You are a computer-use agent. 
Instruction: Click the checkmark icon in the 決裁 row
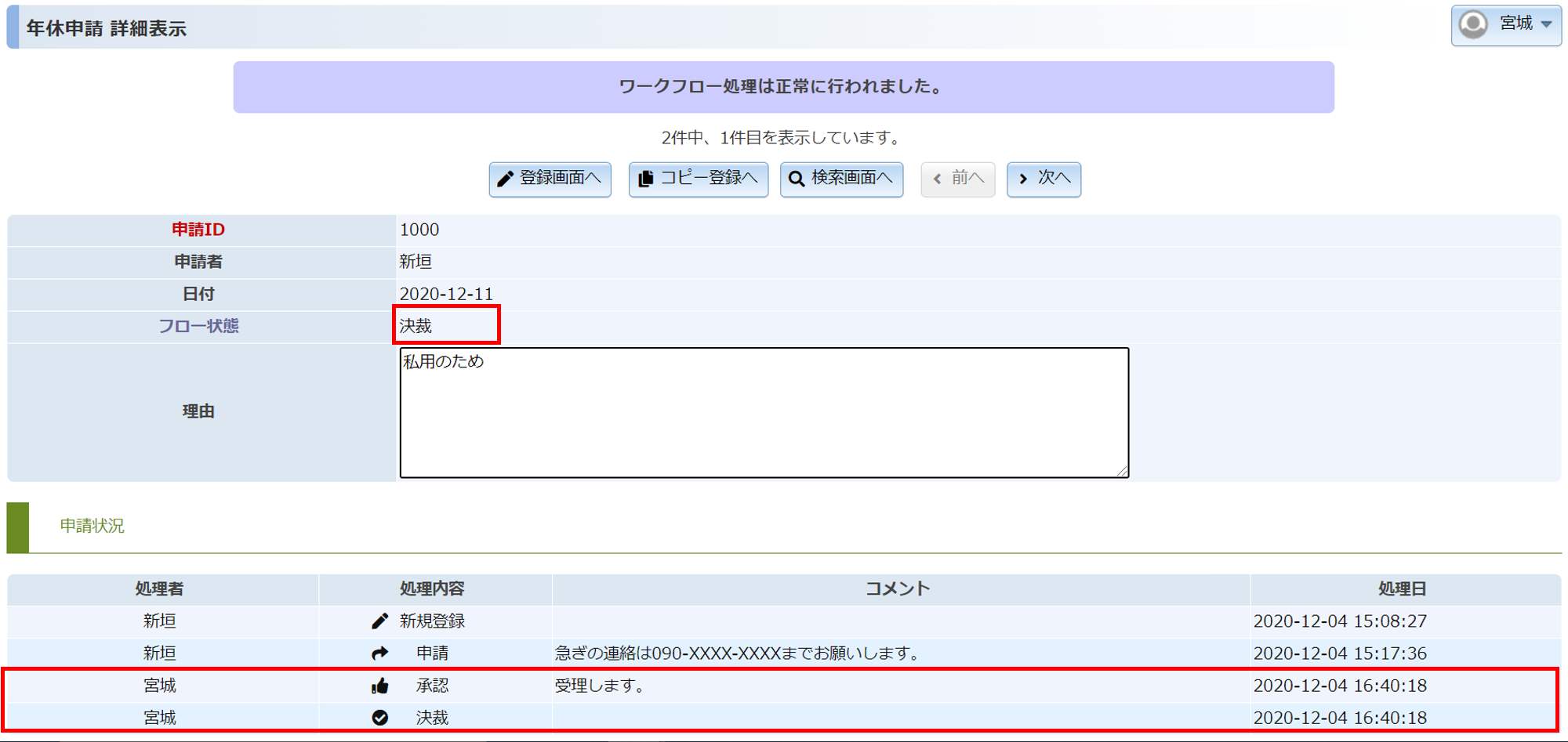tap(380, 718)
